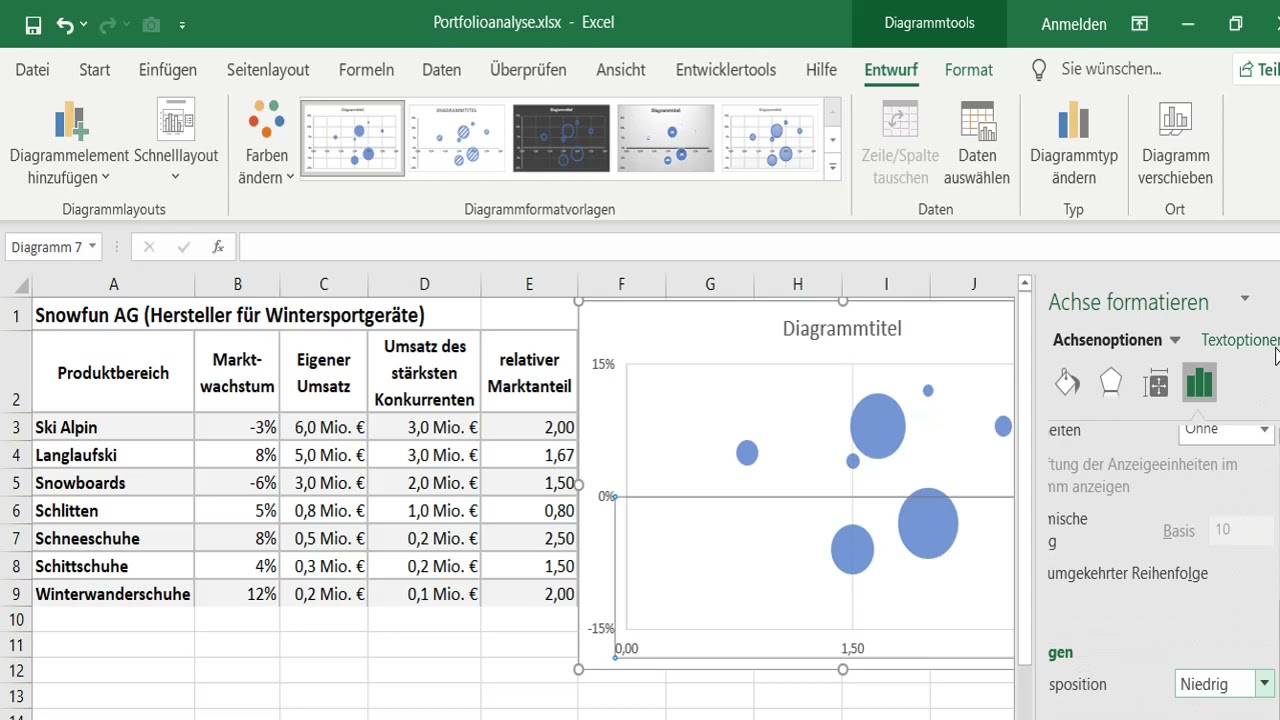
Task: Select cell containing Ski Alpin
Action: (x=114, y=427)
